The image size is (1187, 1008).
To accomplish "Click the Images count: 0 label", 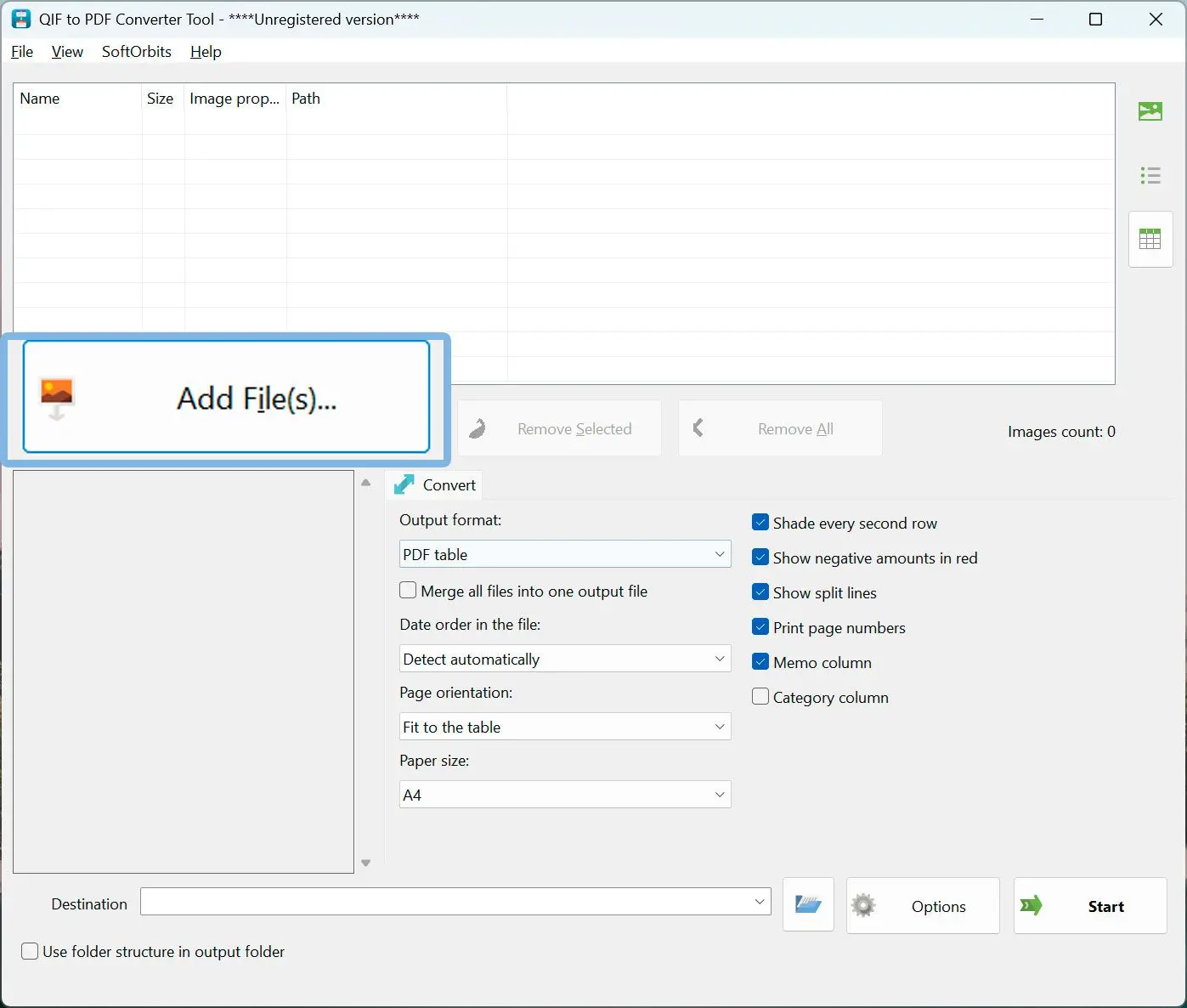I will [x=1061, y=432].
